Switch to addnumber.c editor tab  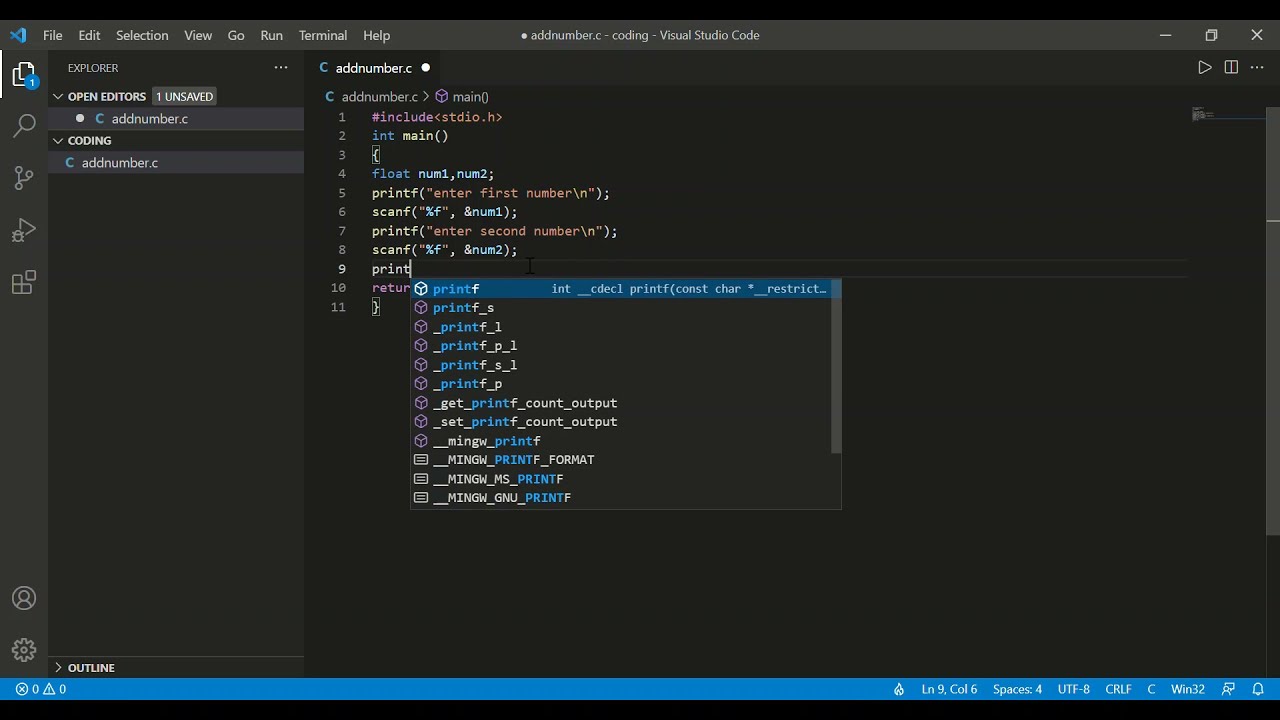click(x=374, y=68)
